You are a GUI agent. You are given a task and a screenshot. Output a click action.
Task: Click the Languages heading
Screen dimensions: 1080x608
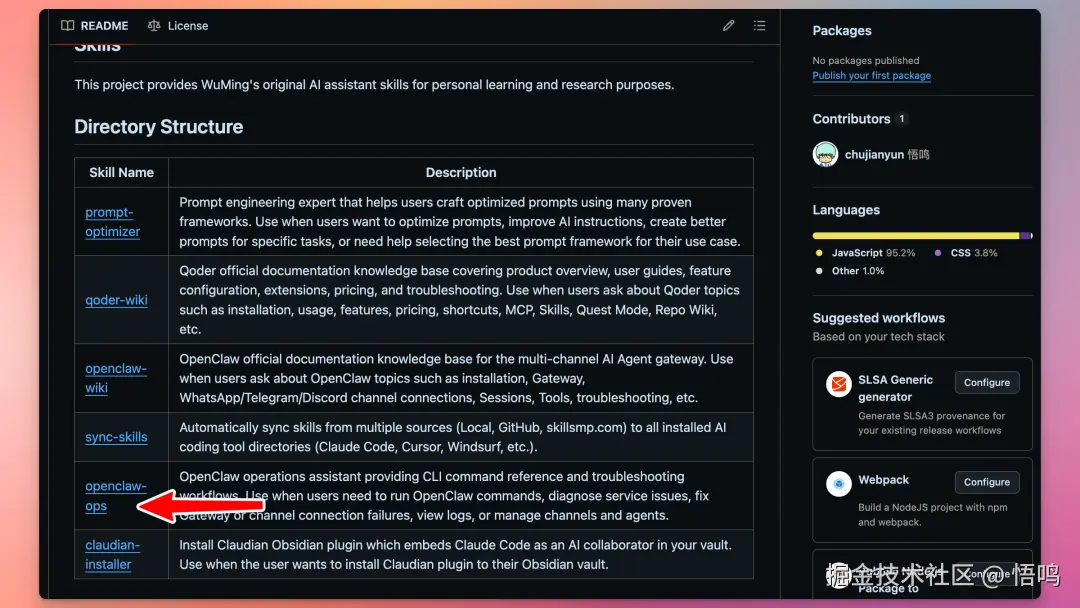click(846, 209)
